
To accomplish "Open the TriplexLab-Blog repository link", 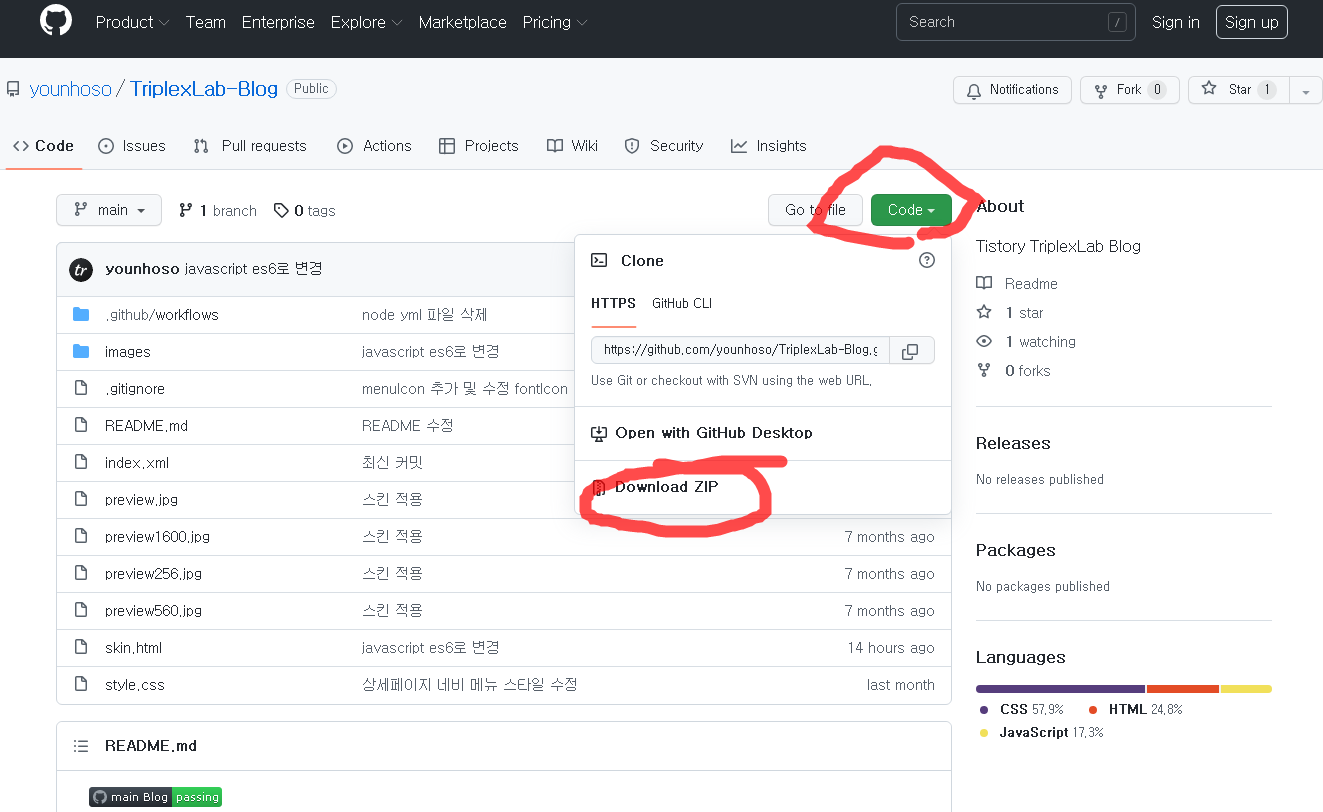I will 204,89.
